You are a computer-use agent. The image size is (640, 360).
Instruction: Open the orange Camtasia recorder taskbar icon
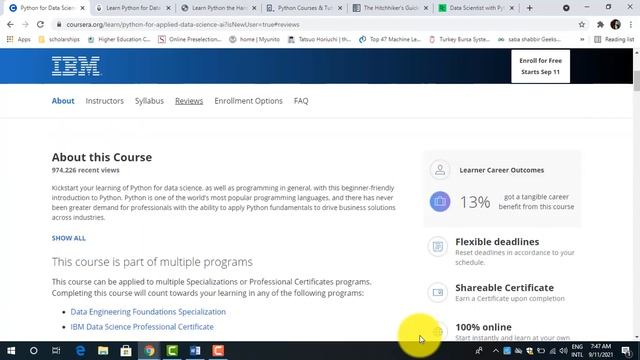(x=218, y=351)
